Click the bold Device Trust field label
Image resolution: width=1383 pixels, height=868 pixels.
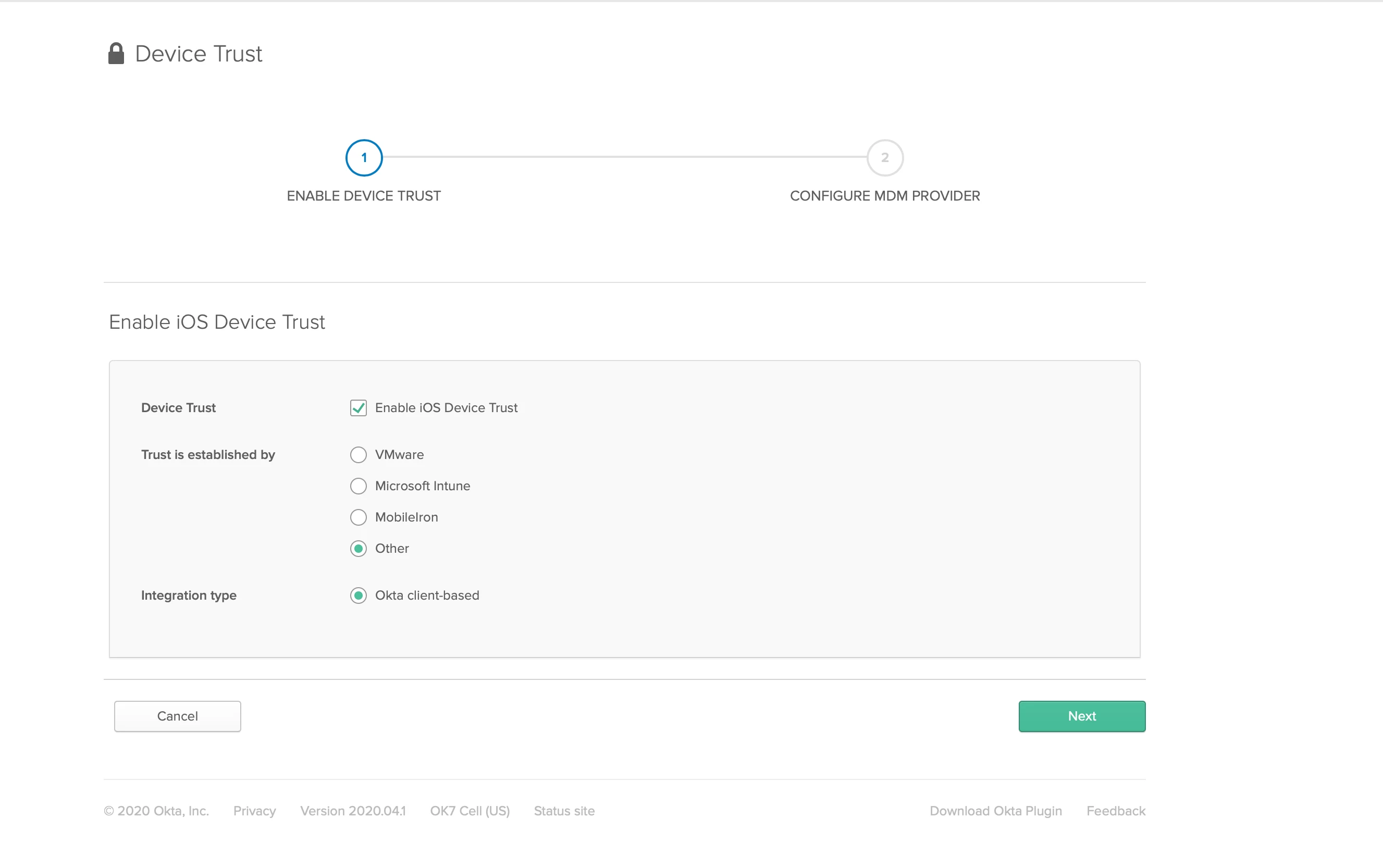click(x=178, y=407)
